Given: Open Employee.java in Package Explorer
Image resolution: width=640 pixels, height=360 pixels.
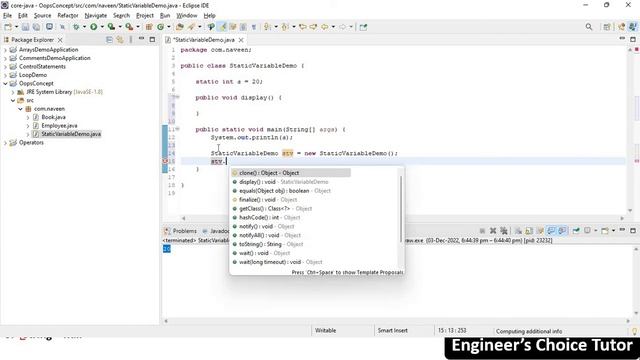Looking at the screenshot, I should [x=59, y=126].
